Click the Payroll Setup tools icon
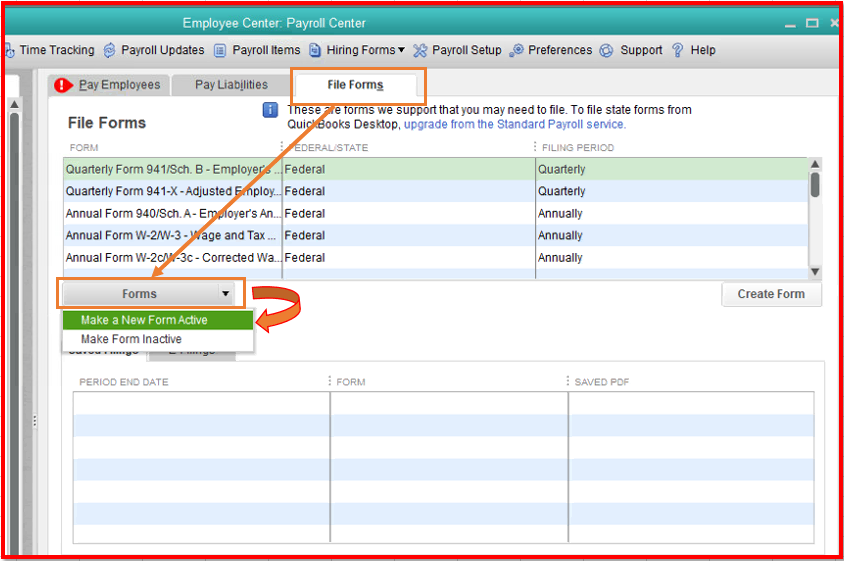Viewport: 844px width, 561px height. coord(420,50)
